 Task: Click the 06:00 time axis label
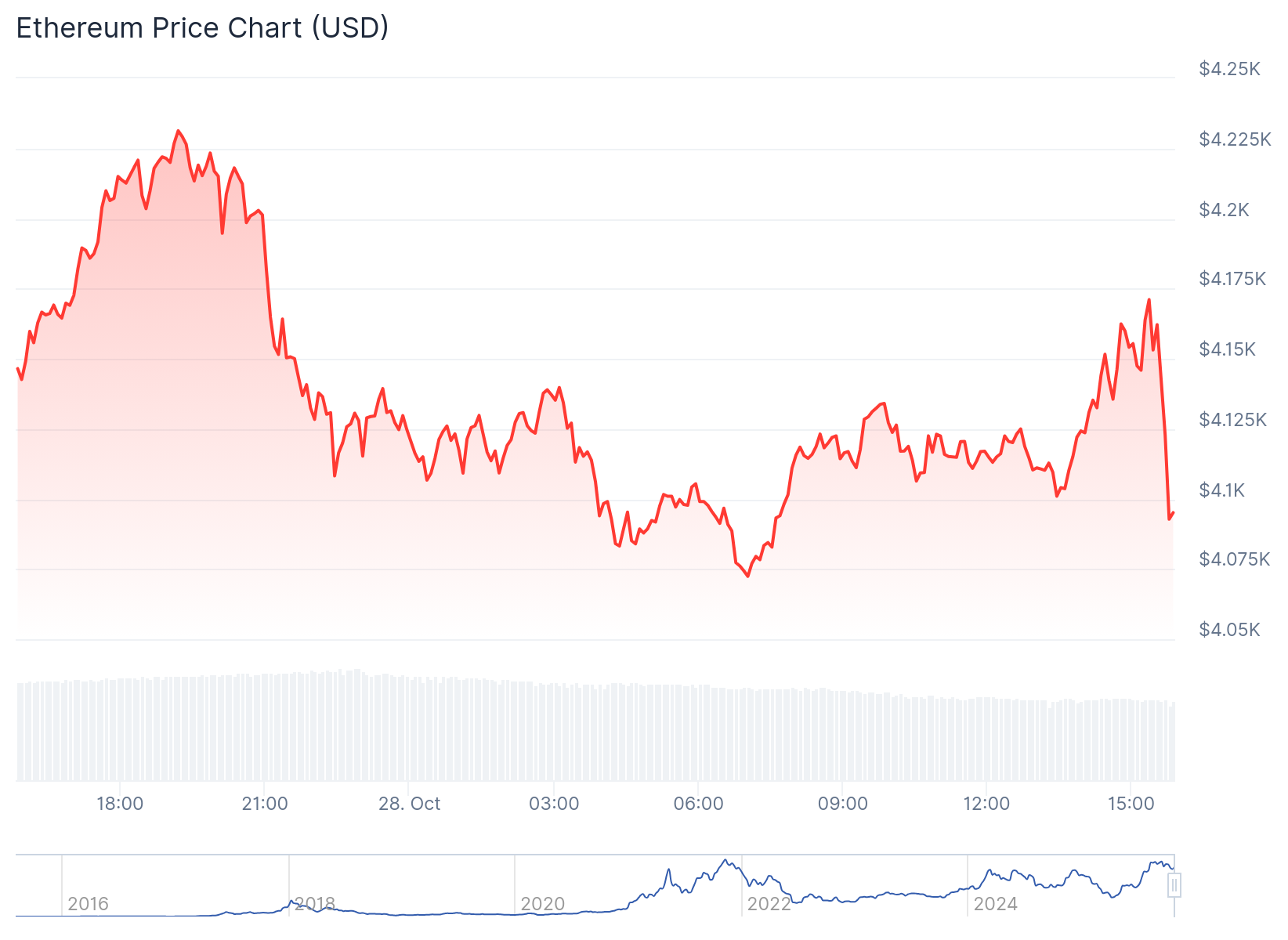pos(698,804)
